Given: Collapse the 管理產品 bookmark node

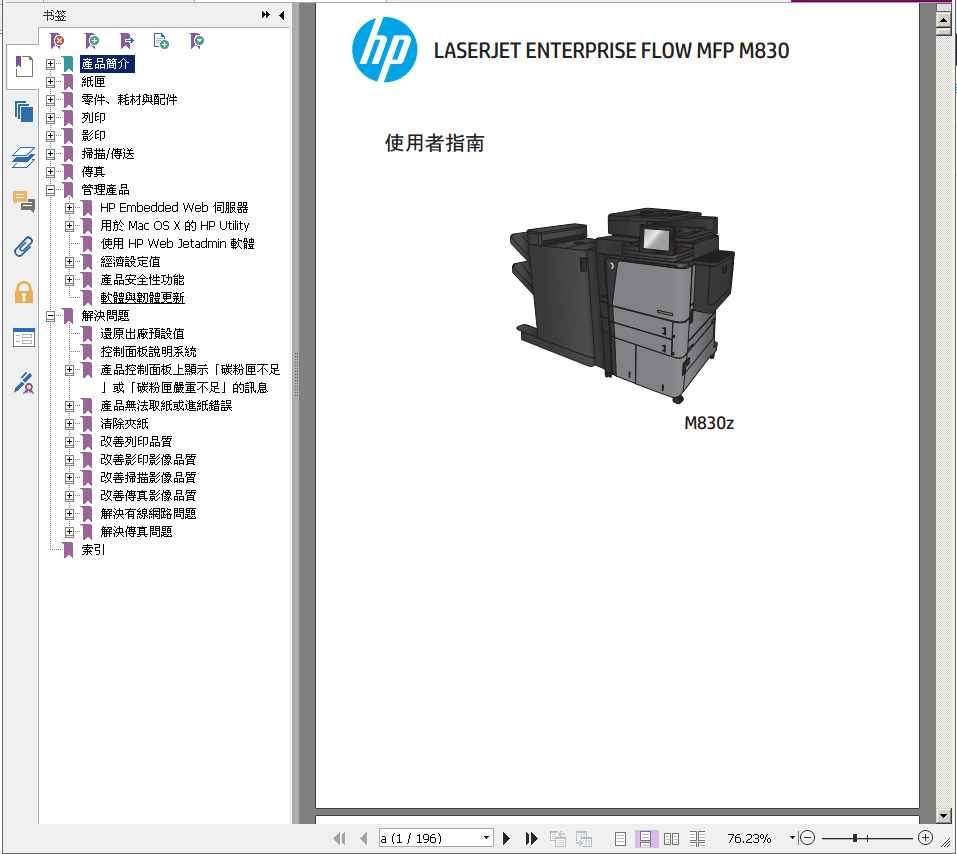Looking at the screenshot, I should click(x=51, y=190).
